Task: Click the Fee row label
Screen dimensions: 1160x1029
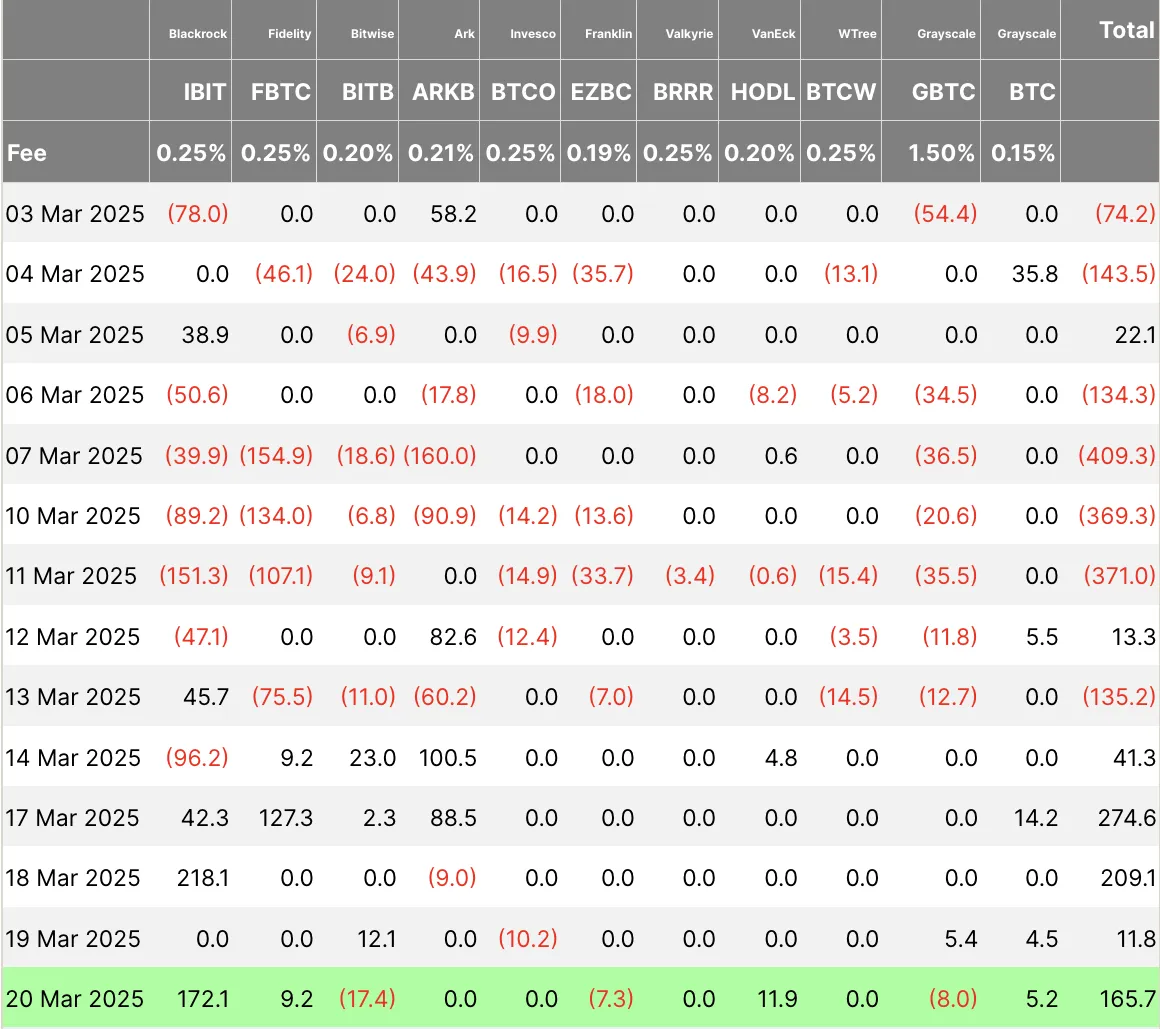Action: coord(27,153)
